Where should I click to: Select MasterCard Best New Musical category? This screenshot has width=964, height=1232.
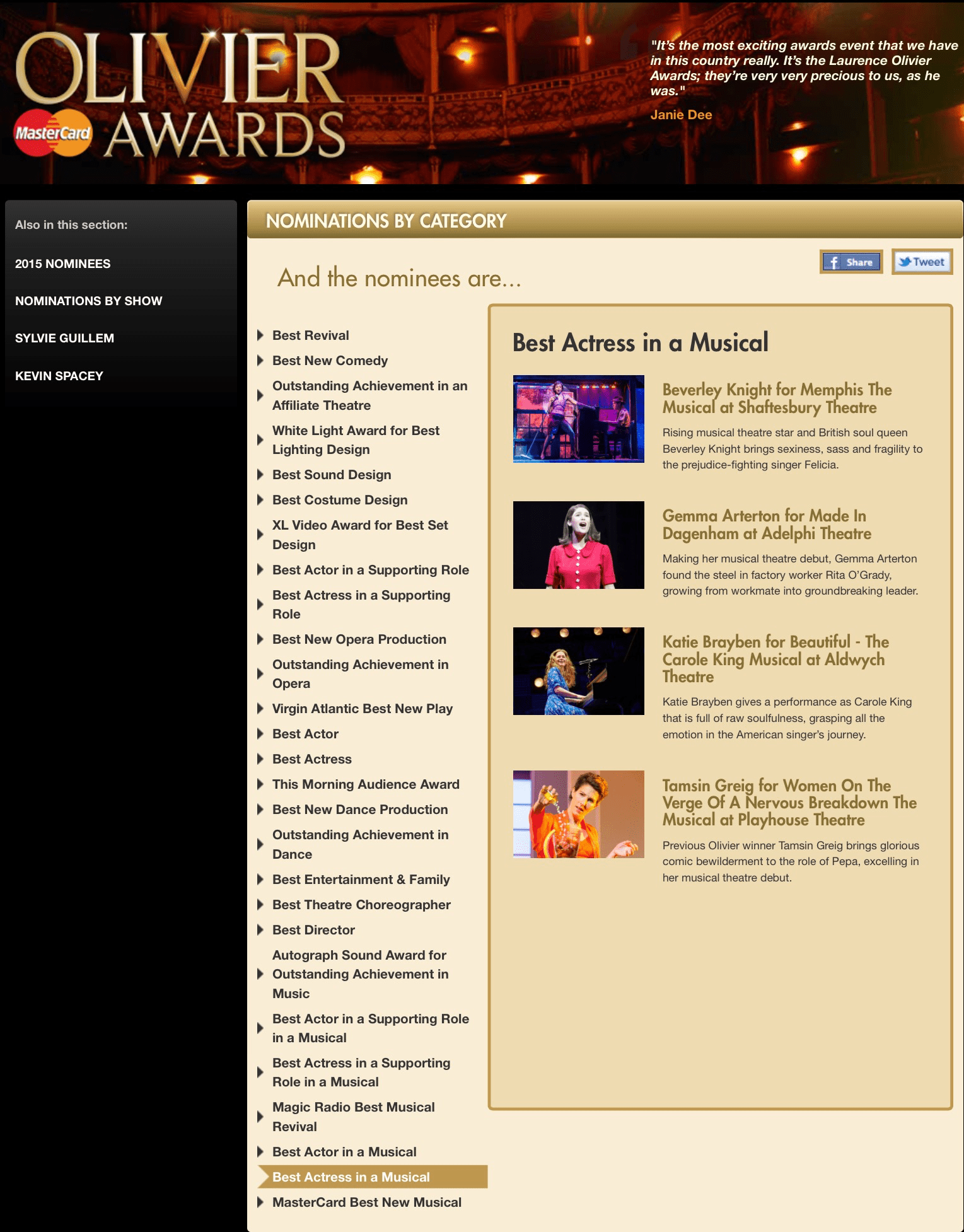tap(366, 1202)
